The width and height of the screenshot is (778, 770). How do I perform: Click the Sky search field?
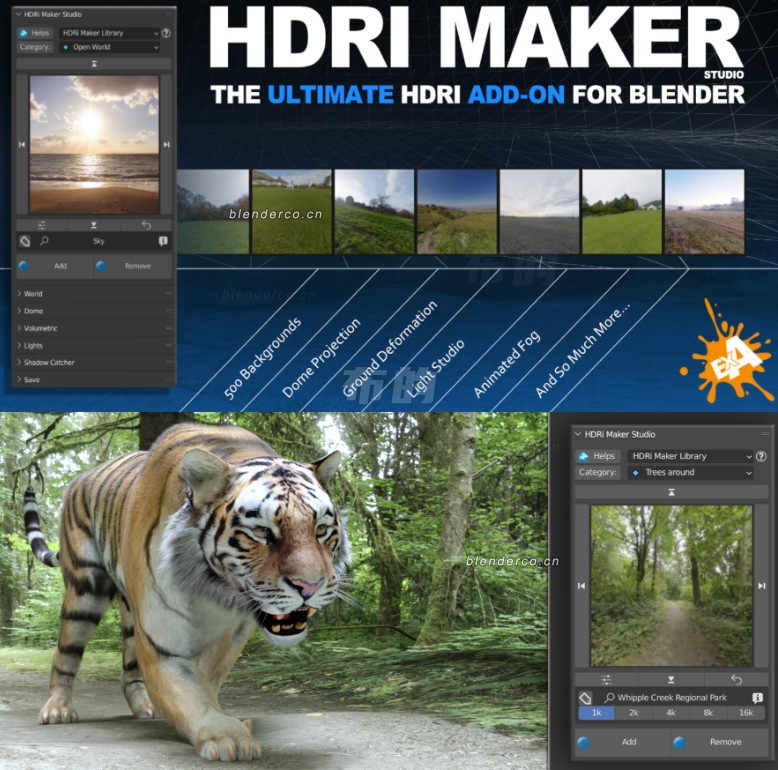pos(99,241)
